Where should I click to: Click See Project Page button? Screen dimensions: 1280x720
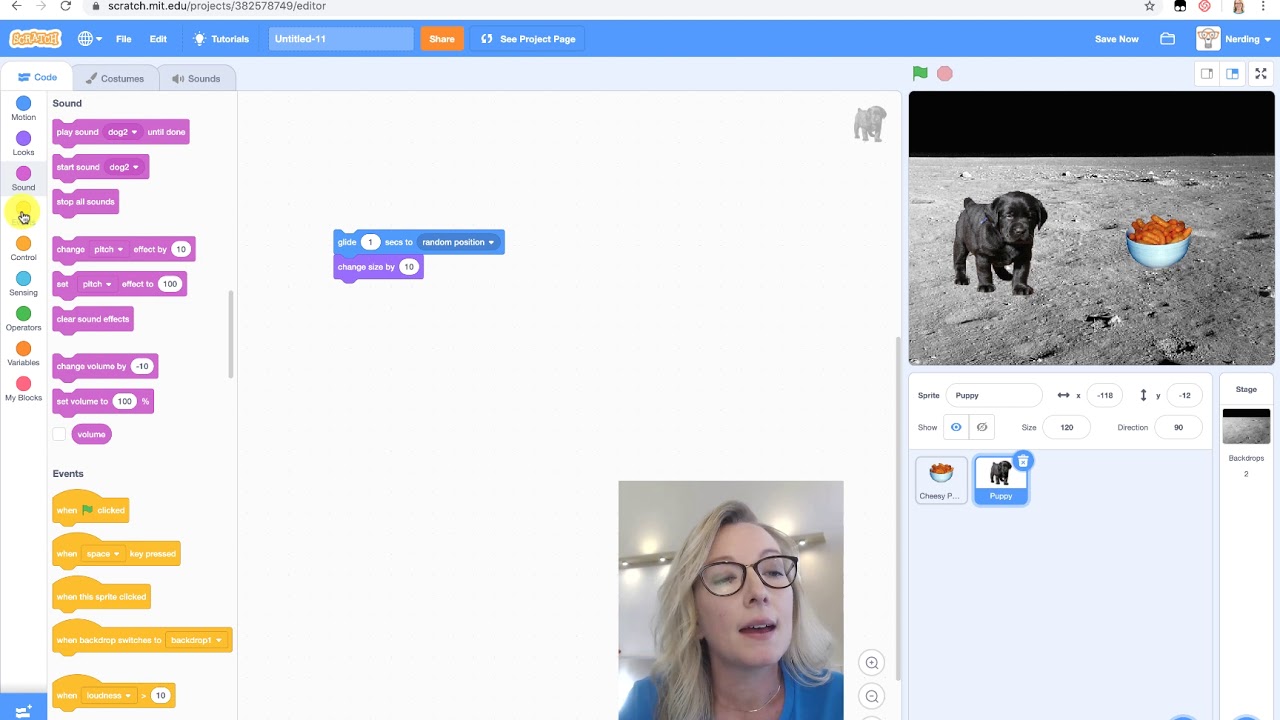click(x=528, y=39)
